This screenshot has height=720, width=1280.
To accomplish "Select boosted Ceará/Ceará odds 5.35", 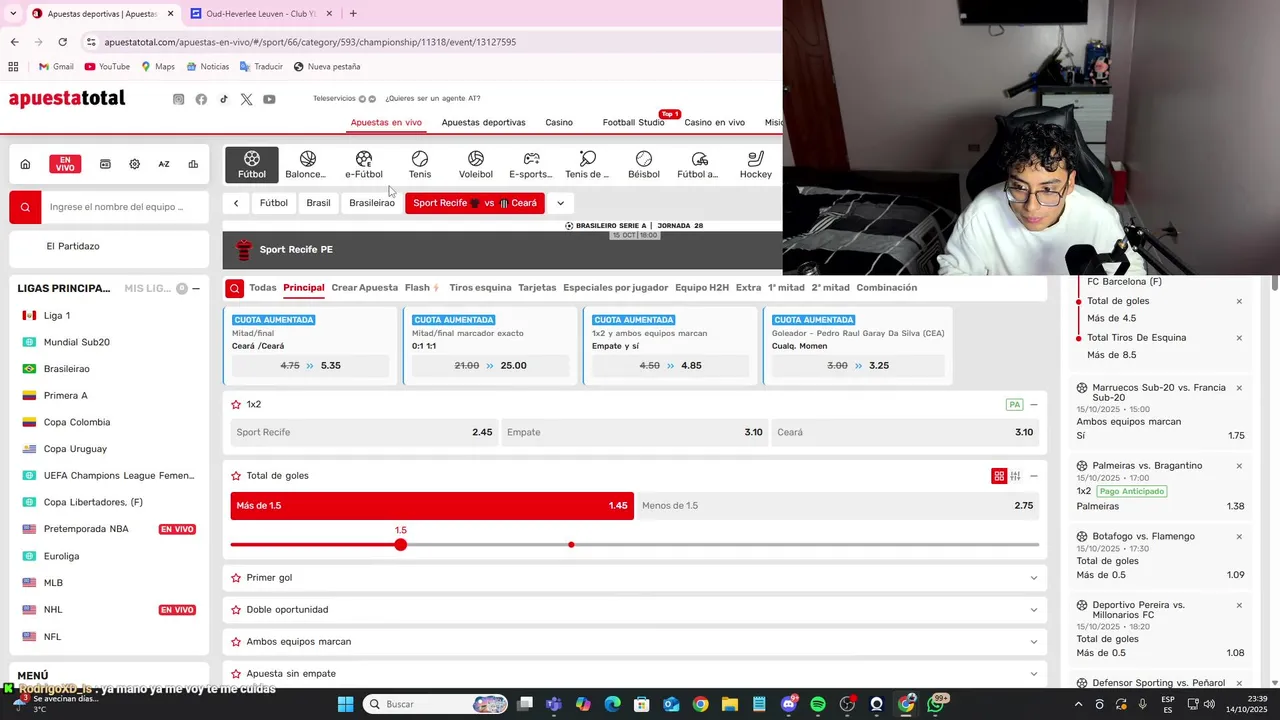I will point(310,366).
